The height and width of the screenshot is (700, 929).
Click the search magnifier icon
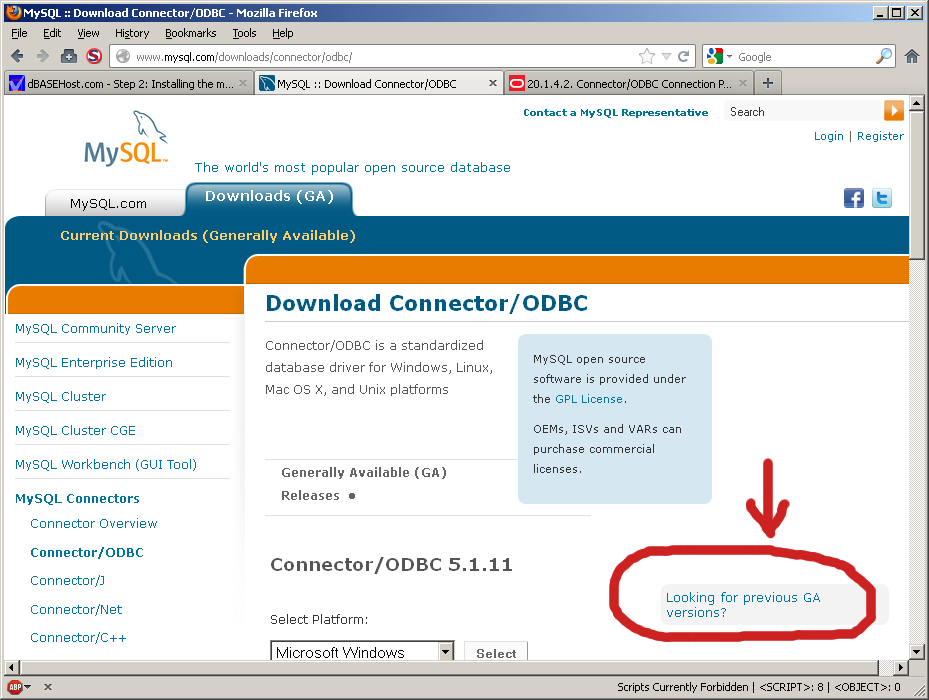coord(883,56)
